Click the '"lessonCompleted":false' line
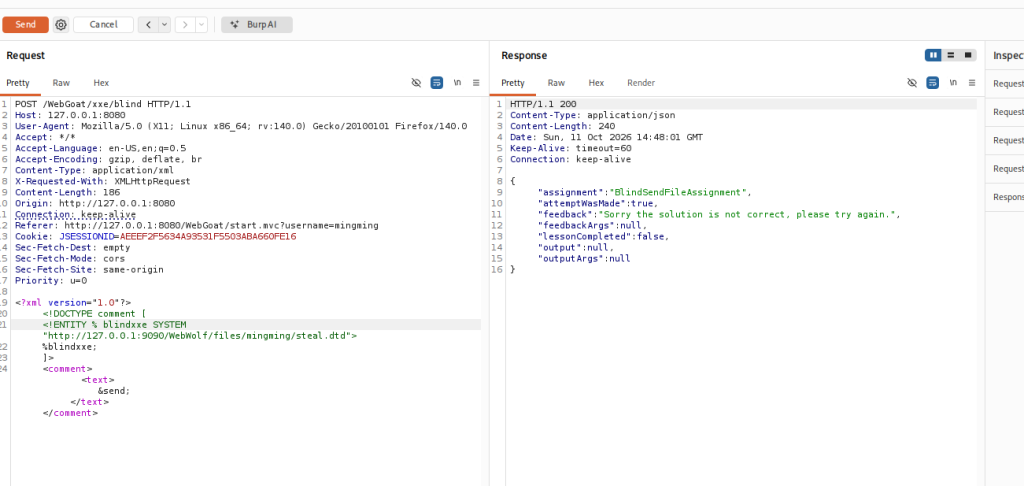 603,236
